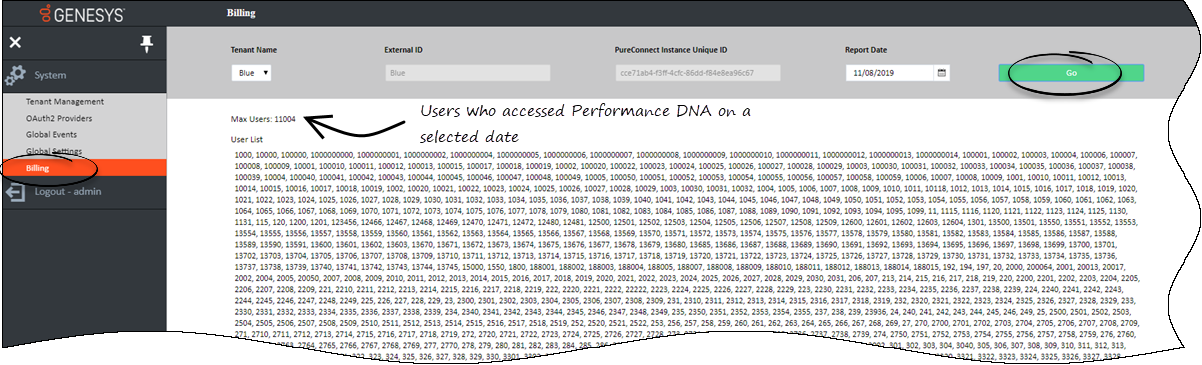Open OAuth2 Providers page
This screenshot has width=1202, height=365.
[x=59, y=118]
